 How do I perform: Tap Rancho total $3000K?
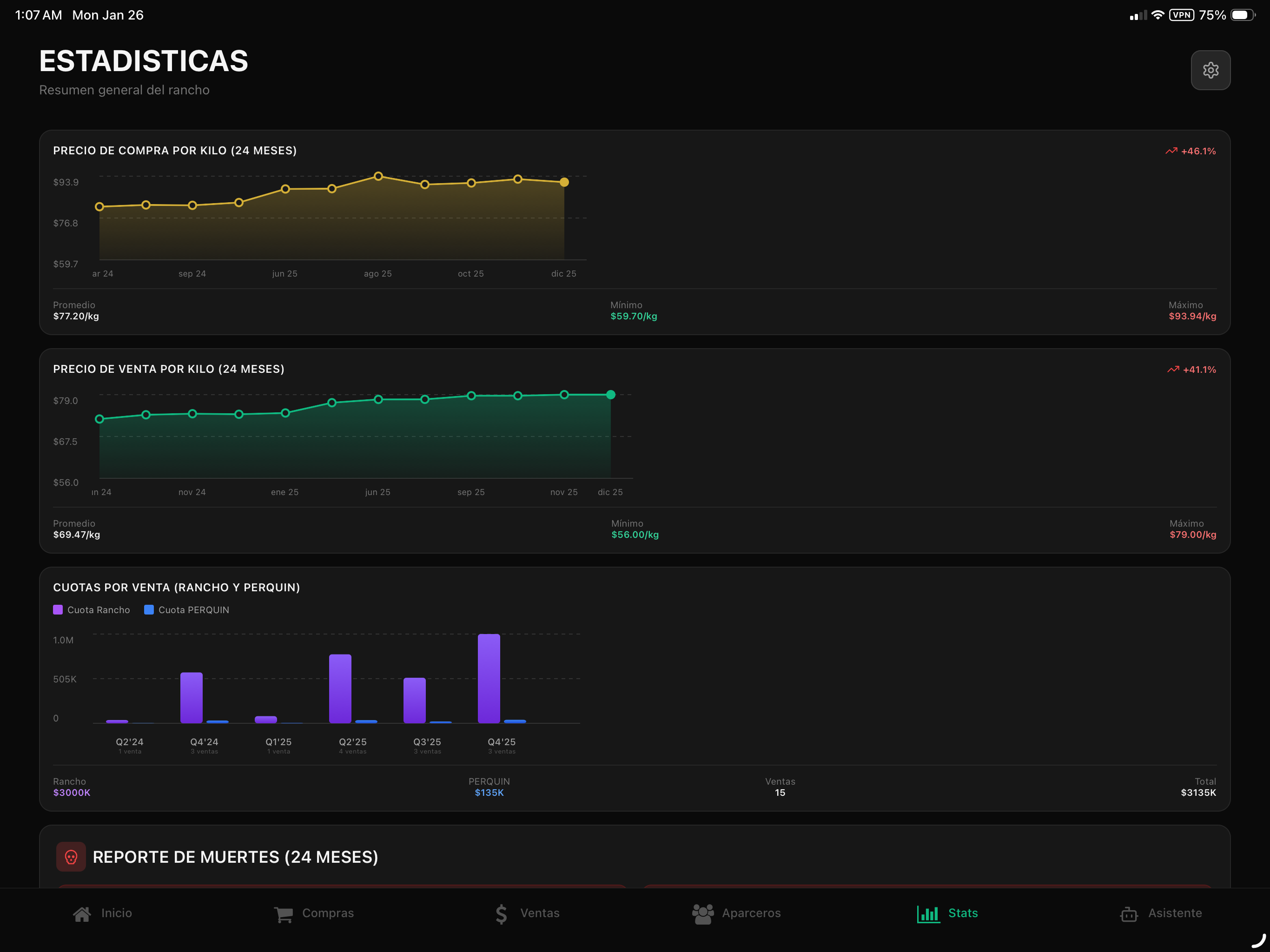pos(72,793)
